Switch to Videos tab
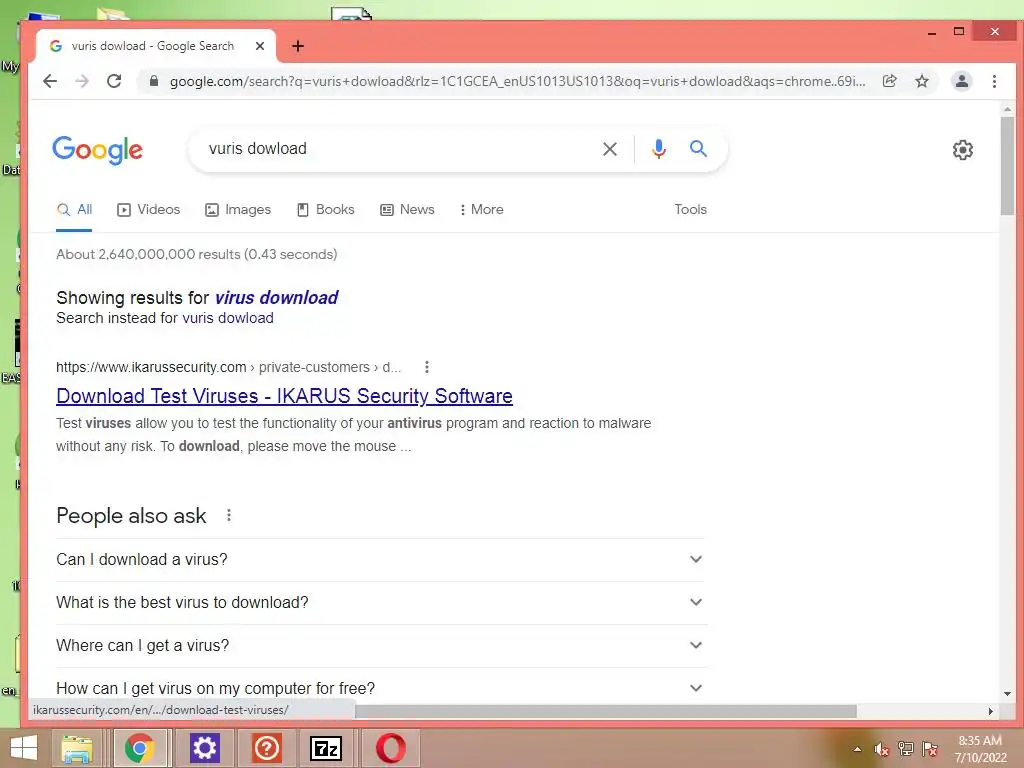The image size is (1024, 768). coord(148,210)
